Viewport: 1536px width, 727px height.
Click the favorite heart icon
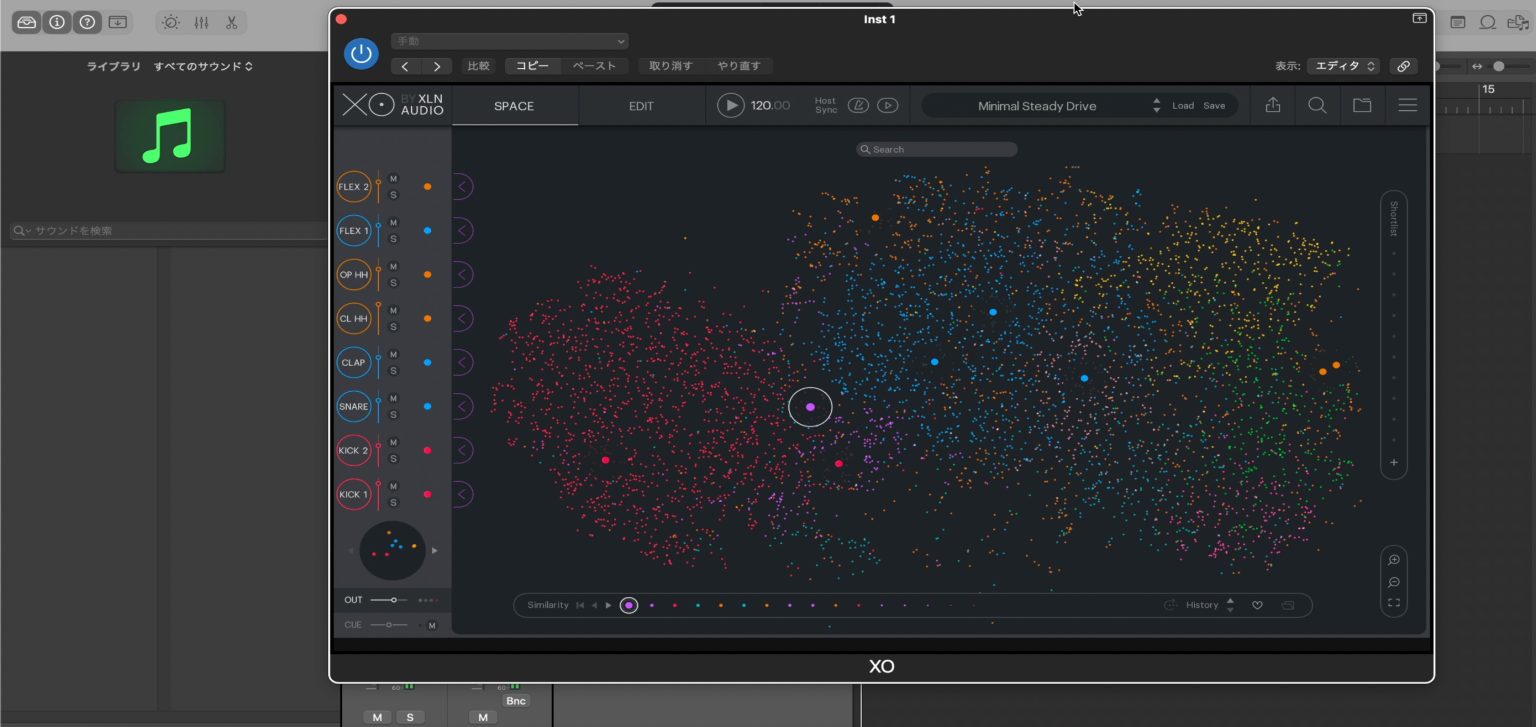(x=1257, y=605)
